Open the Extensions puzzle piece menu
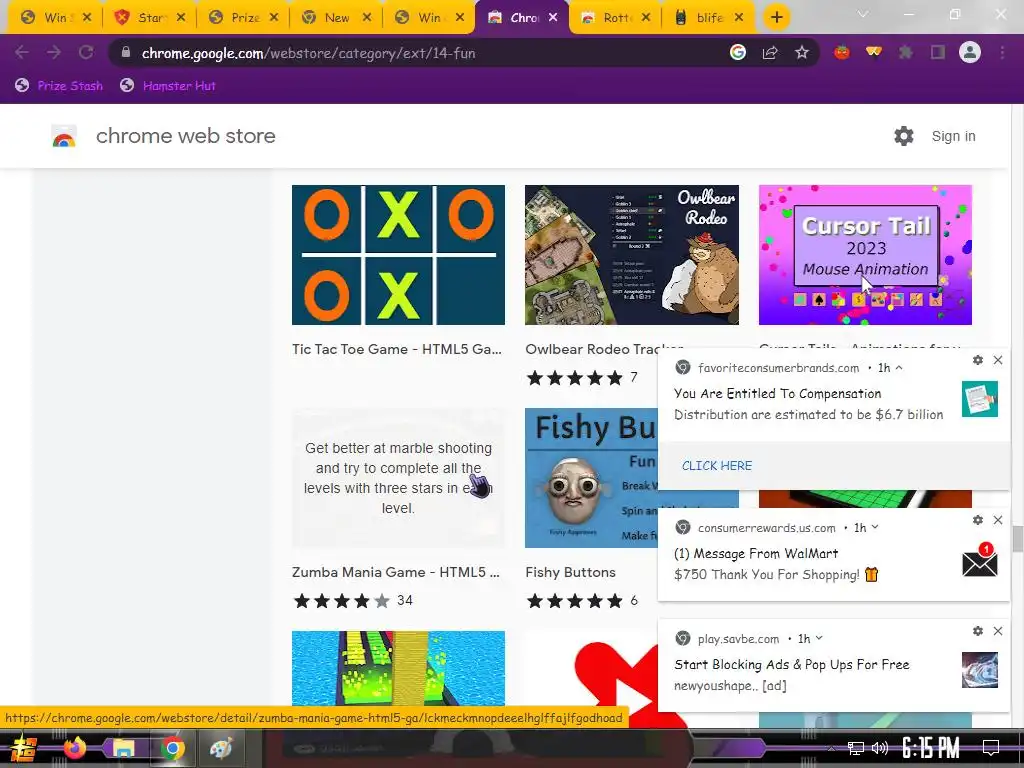 906,53
